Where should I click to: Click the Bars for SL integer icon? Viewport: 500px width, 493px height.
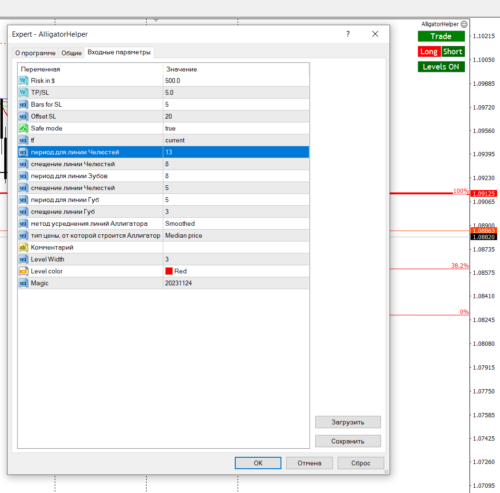point(23,105)
